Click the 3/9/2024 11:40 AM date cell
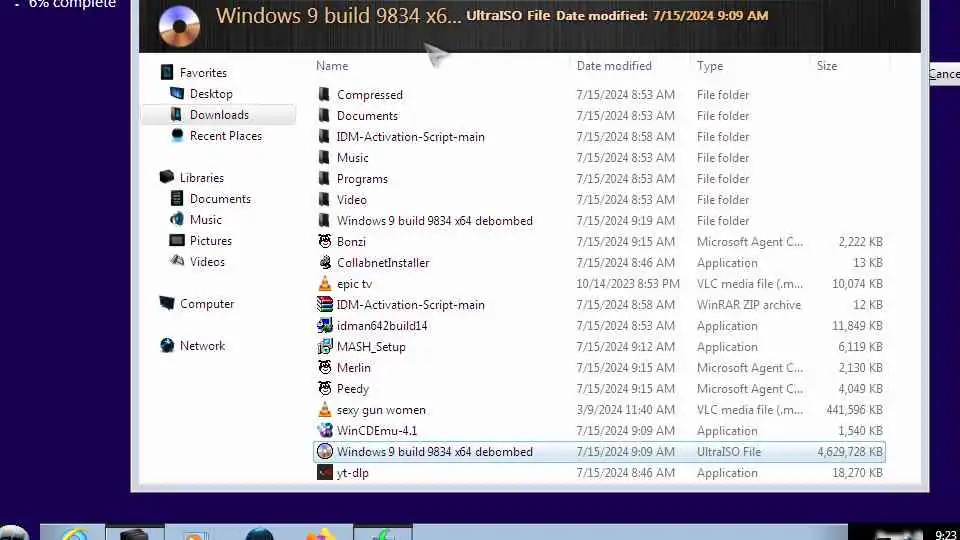Viewport: 960px width, 540px height. point(625,410)
